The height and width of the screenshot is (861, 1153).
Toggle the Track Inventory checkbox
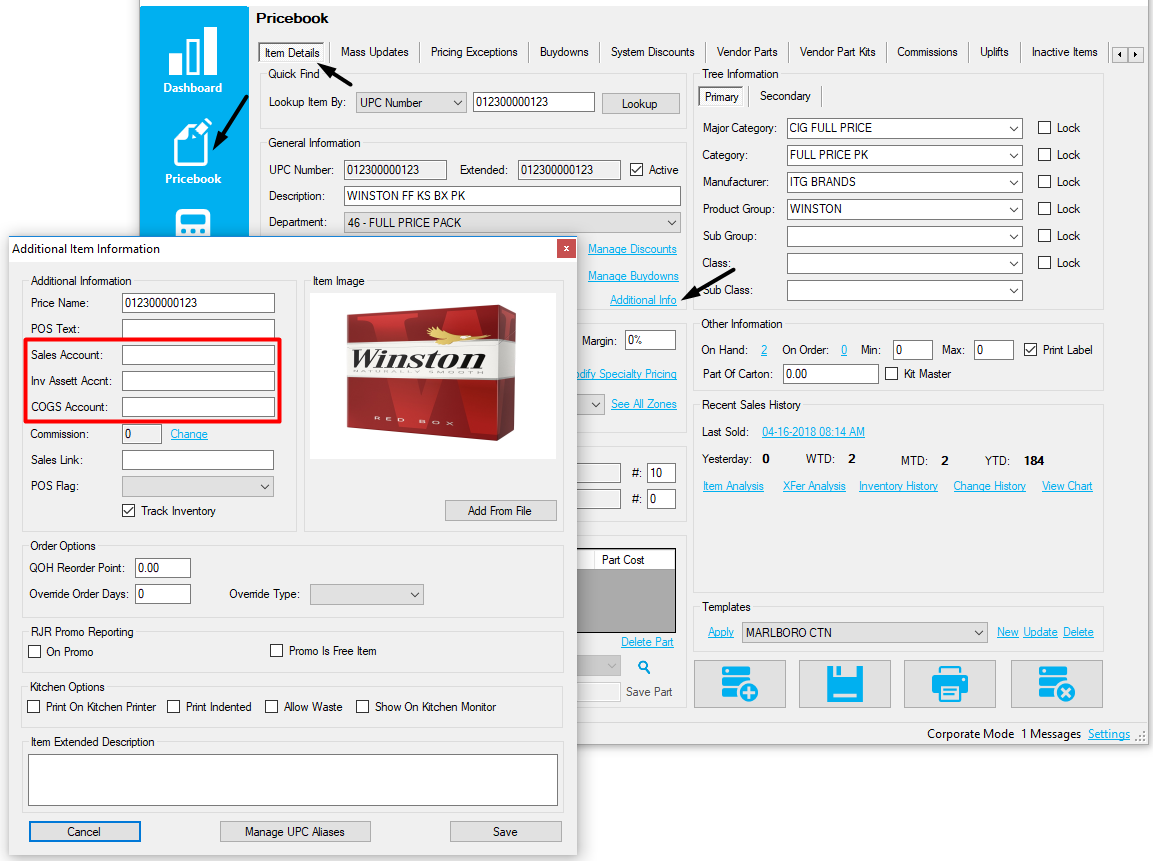point(129,511)
